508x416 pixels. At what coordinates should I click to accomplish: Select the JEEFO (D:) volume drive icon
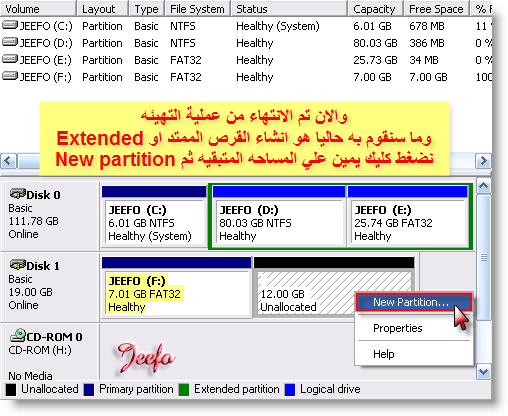10,42
